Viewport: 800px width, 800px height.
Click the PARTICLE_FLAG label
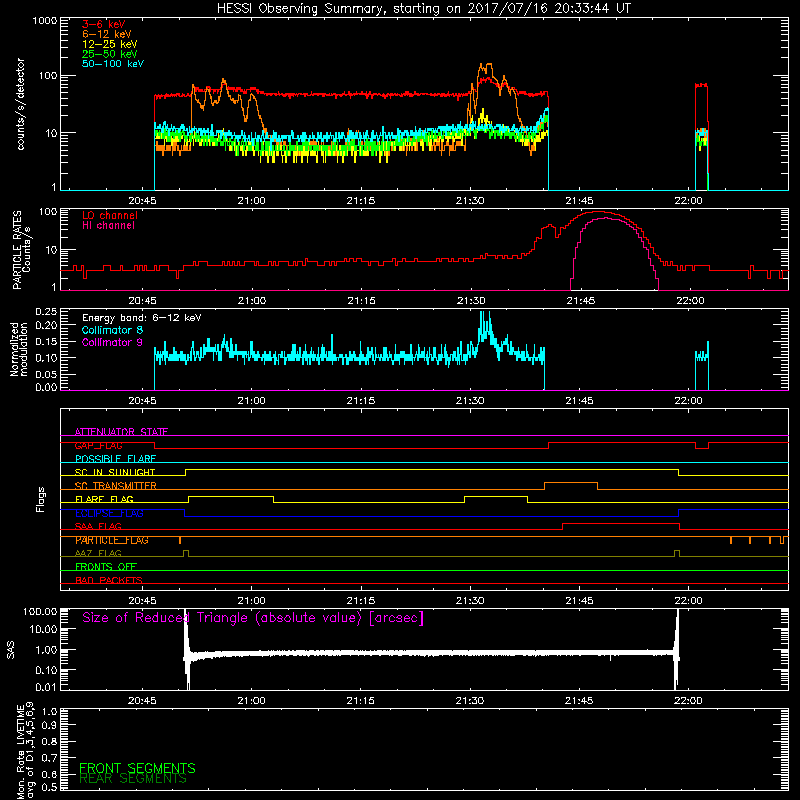(112, 540)
